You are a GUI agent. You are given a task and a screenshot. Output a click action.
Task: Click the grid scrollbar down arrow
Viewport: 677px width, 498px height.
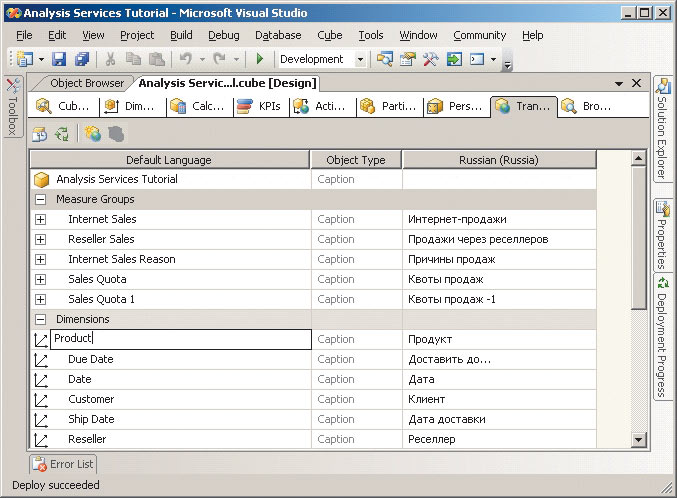pos(638,440)
